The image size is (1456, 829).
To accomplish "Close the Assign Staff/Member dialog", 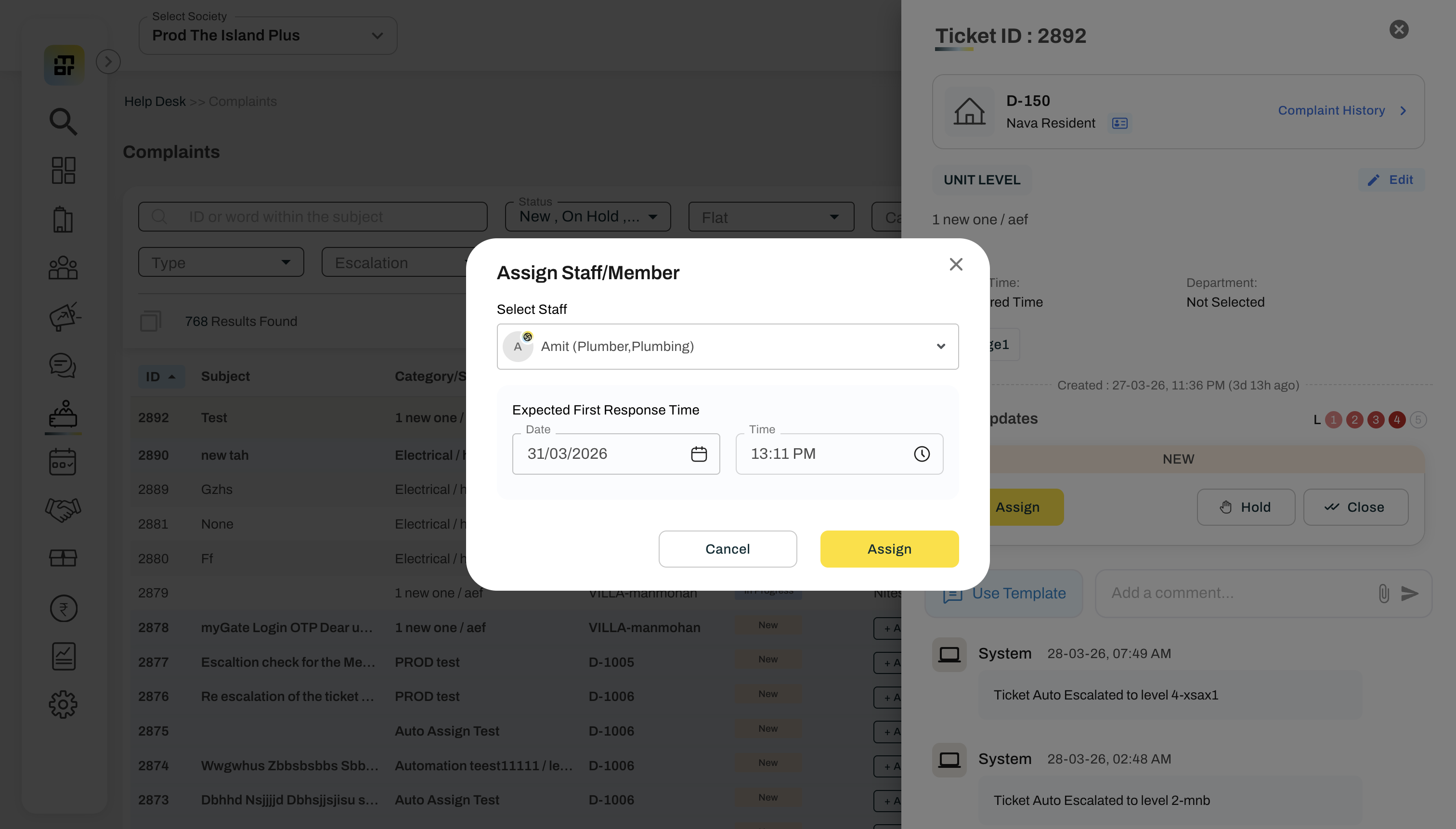I will [956, 264].
